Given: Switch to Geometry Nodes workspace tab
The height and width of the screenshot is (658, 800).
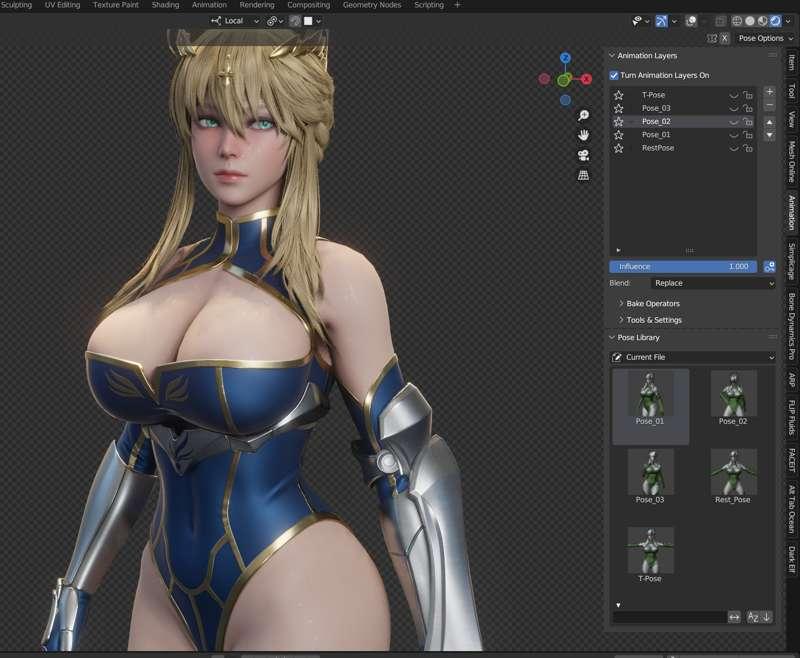Looking at the screenshot, I should pos(372,5).
